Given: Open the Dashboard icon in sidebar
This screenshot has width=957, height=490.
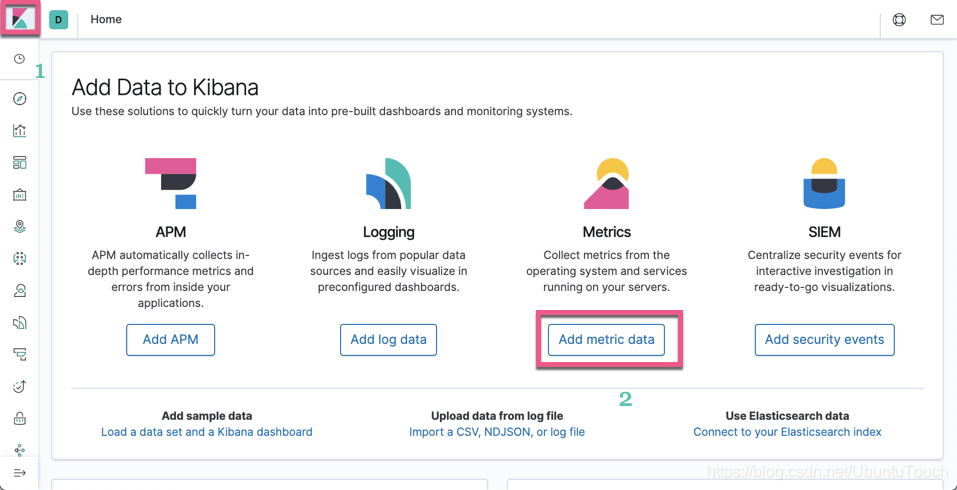Looking at the screenshot, I should coord(19,163).
